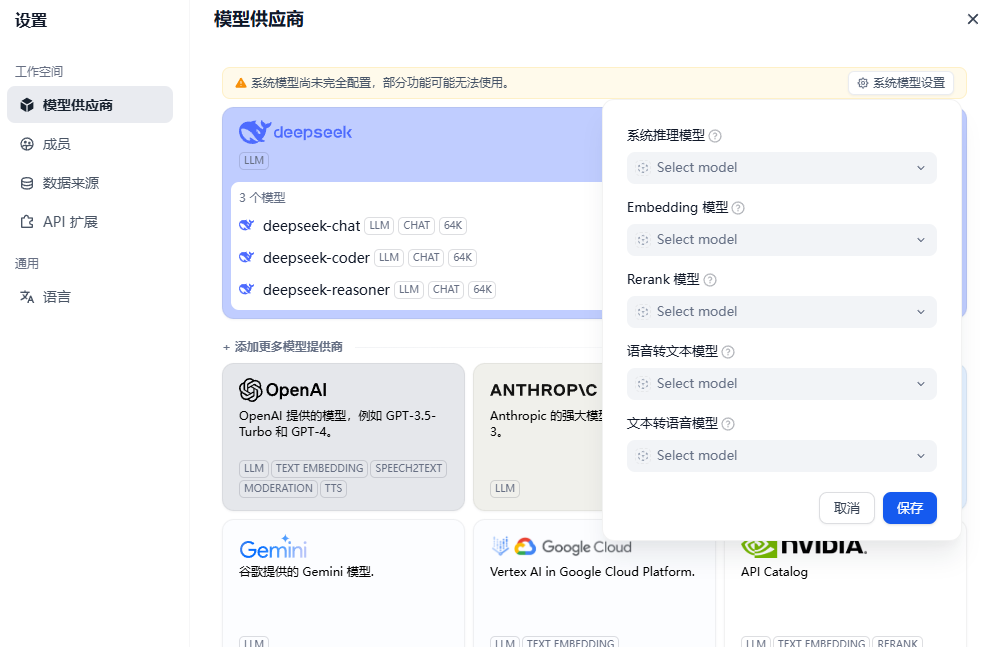Open 数据来源 settings section

(x=70, y=183)
